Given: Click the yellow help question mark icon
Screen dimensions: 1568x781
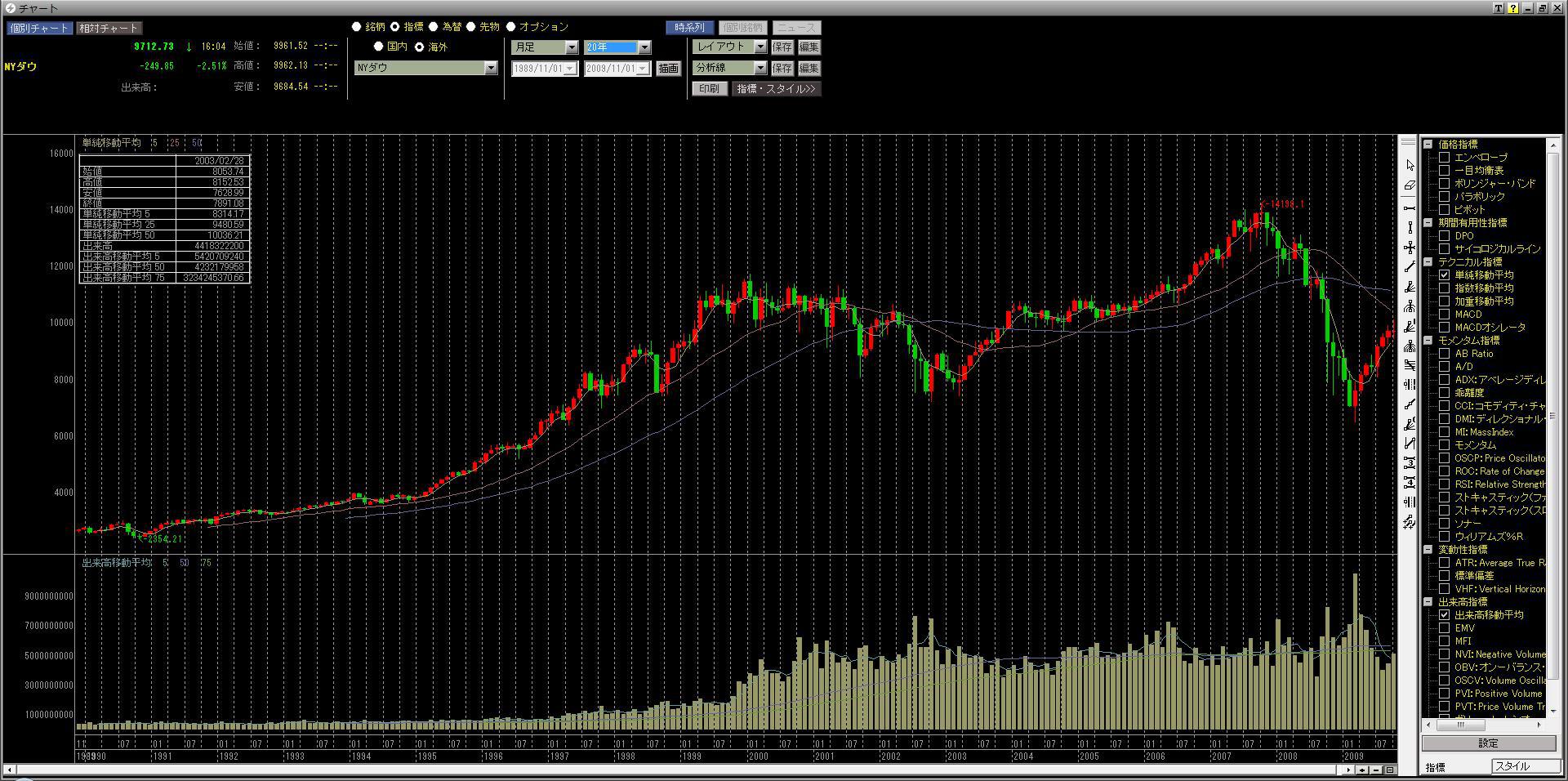Looking at the screenshot, I should [1512, 8].
